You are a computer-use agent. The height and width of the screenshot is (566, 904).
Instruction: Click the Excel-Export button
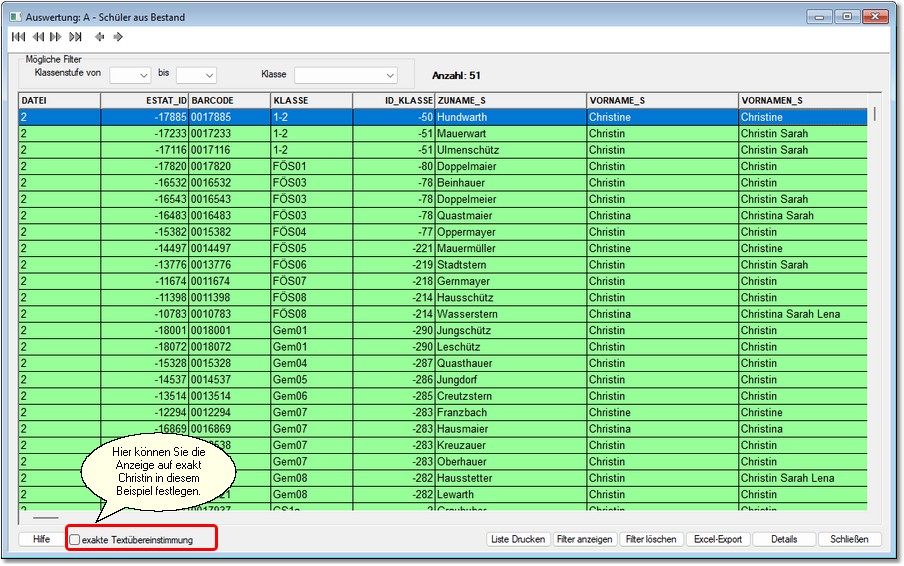[718, 539]
